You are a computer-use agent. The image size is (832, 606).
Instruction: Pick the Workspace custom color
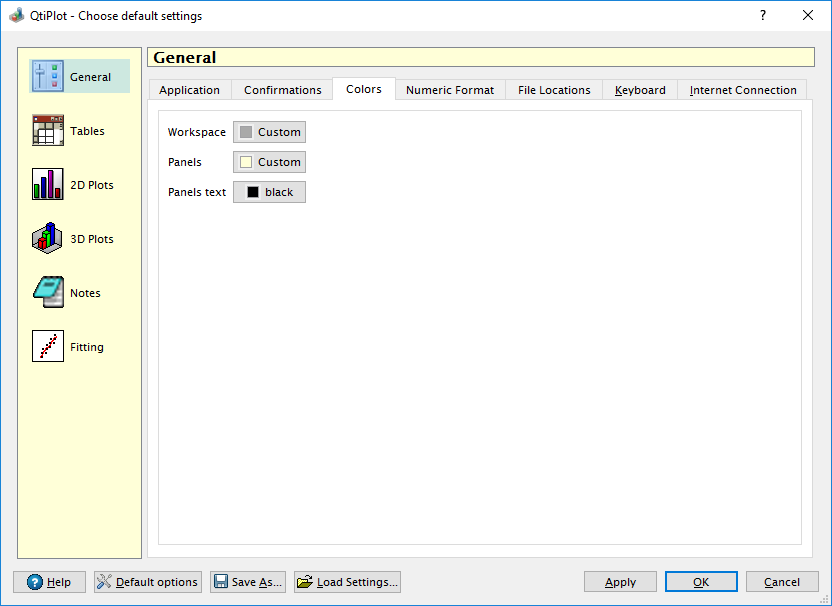pyautogui.click(x=269, y=132)
